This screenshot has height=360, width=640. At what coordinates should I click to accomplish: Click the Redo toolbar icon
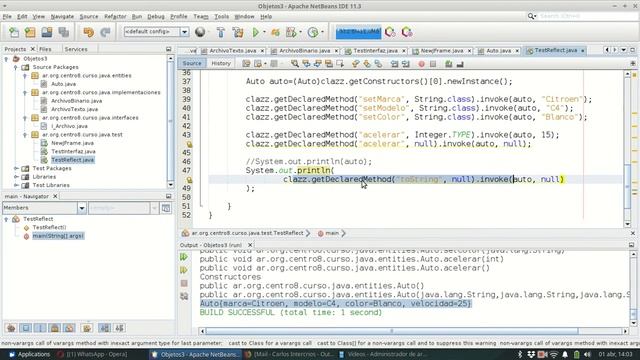coord(105,32)
